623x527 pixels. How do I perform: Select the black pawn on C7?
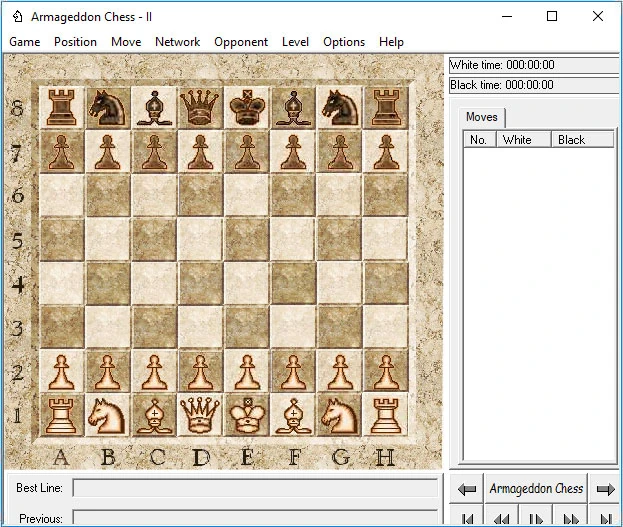pos(155,152)
